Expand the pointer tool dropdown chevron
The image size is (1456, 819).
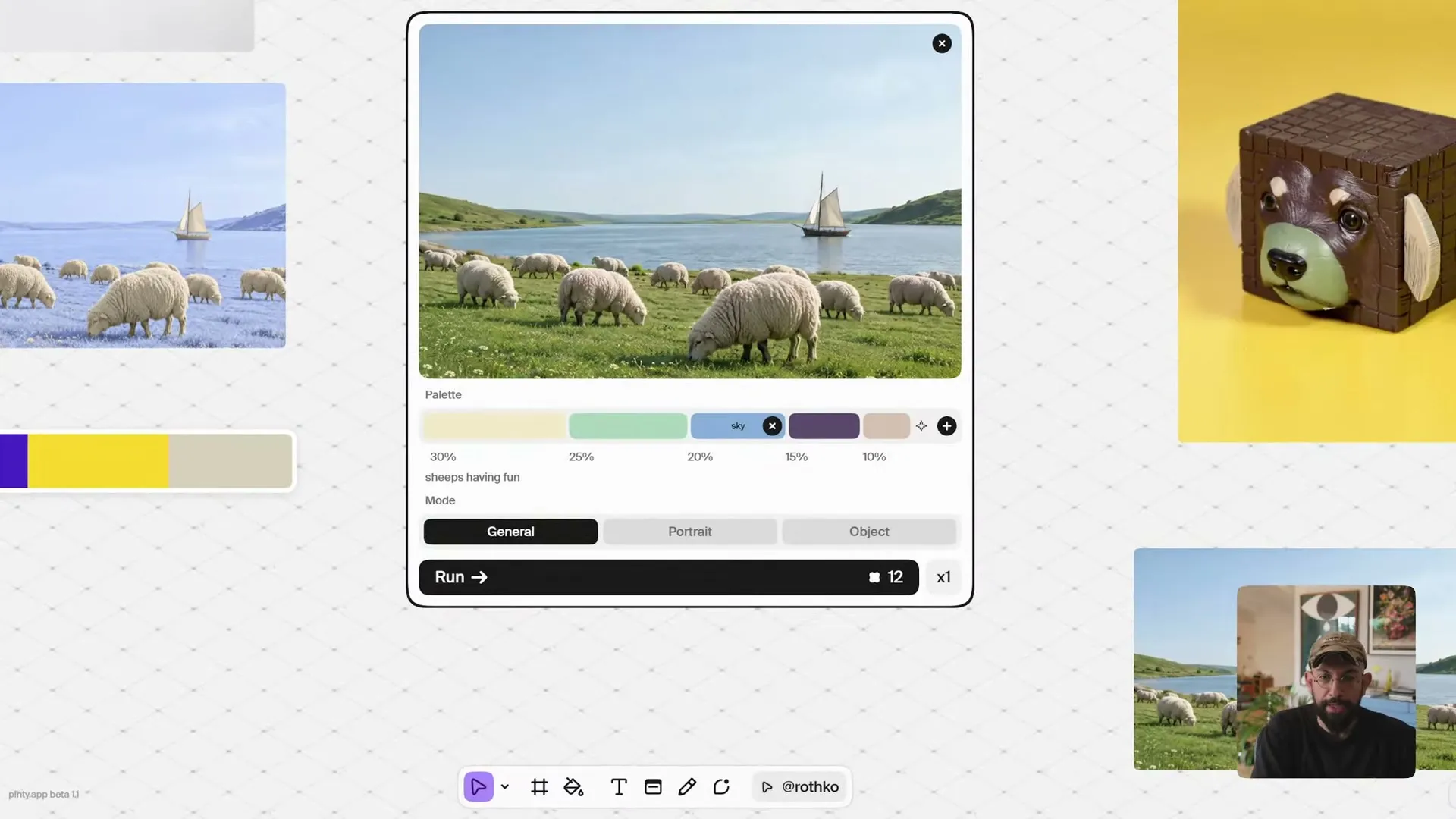pyautogui.click(x=505, y=787)
